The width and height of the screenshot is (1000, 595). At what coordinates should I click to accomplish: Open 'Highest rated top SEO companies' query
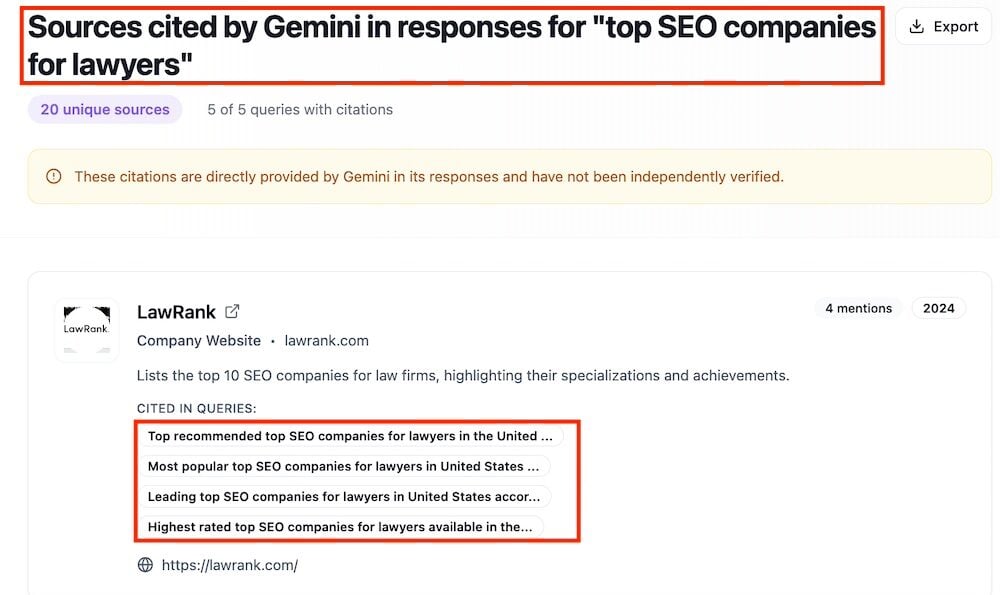[x=340, y=527]
